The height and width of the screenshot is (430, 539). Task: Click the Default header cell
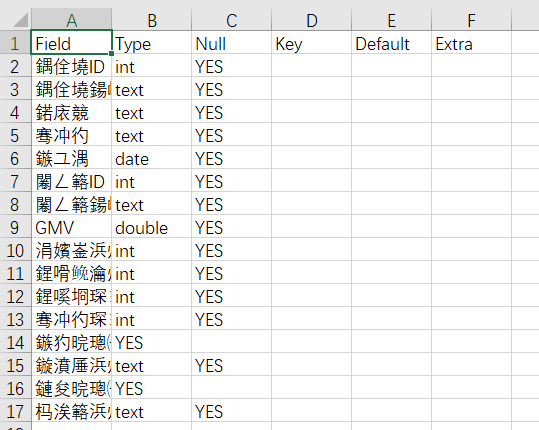[391, 43]
